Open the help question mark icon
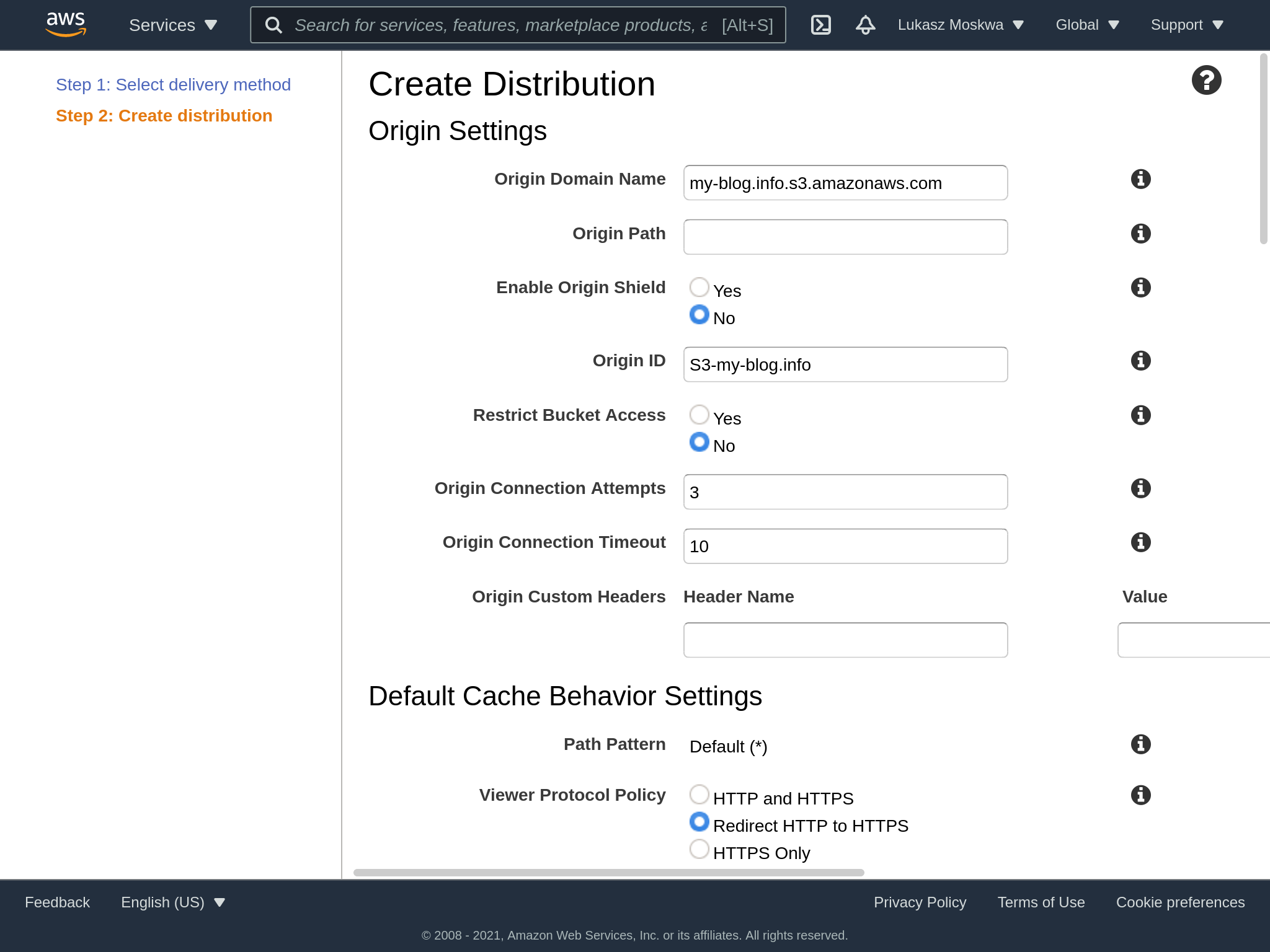Viewport: 1270px width, 952px height. coord(1206,81)
